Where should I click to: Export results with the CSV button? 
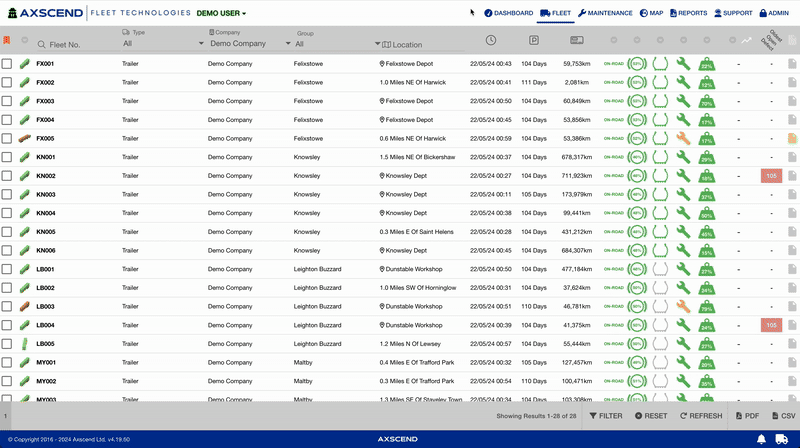(781, 415)
